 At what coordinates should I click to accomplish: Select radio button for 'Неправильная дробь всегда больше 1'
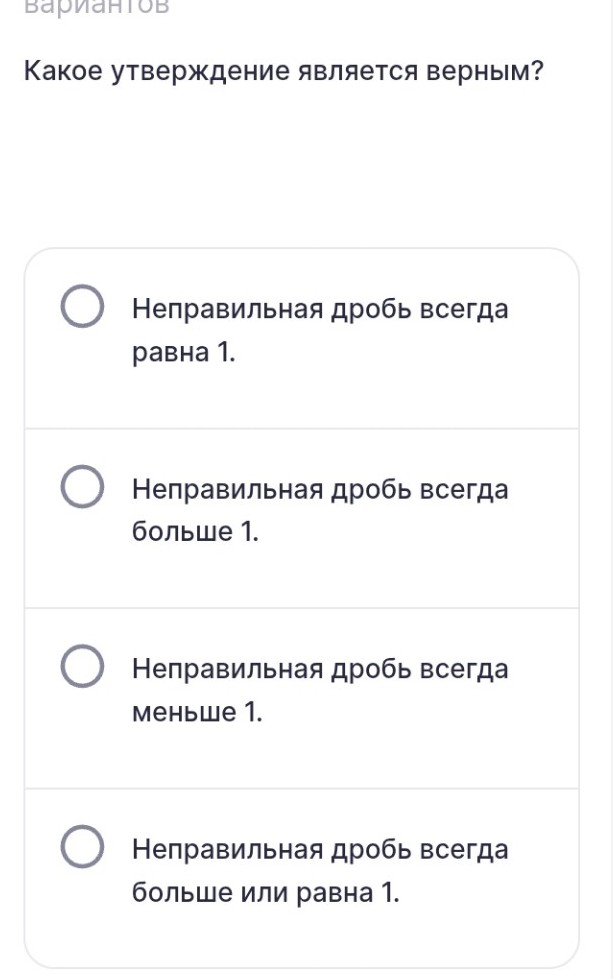point(84,487)
